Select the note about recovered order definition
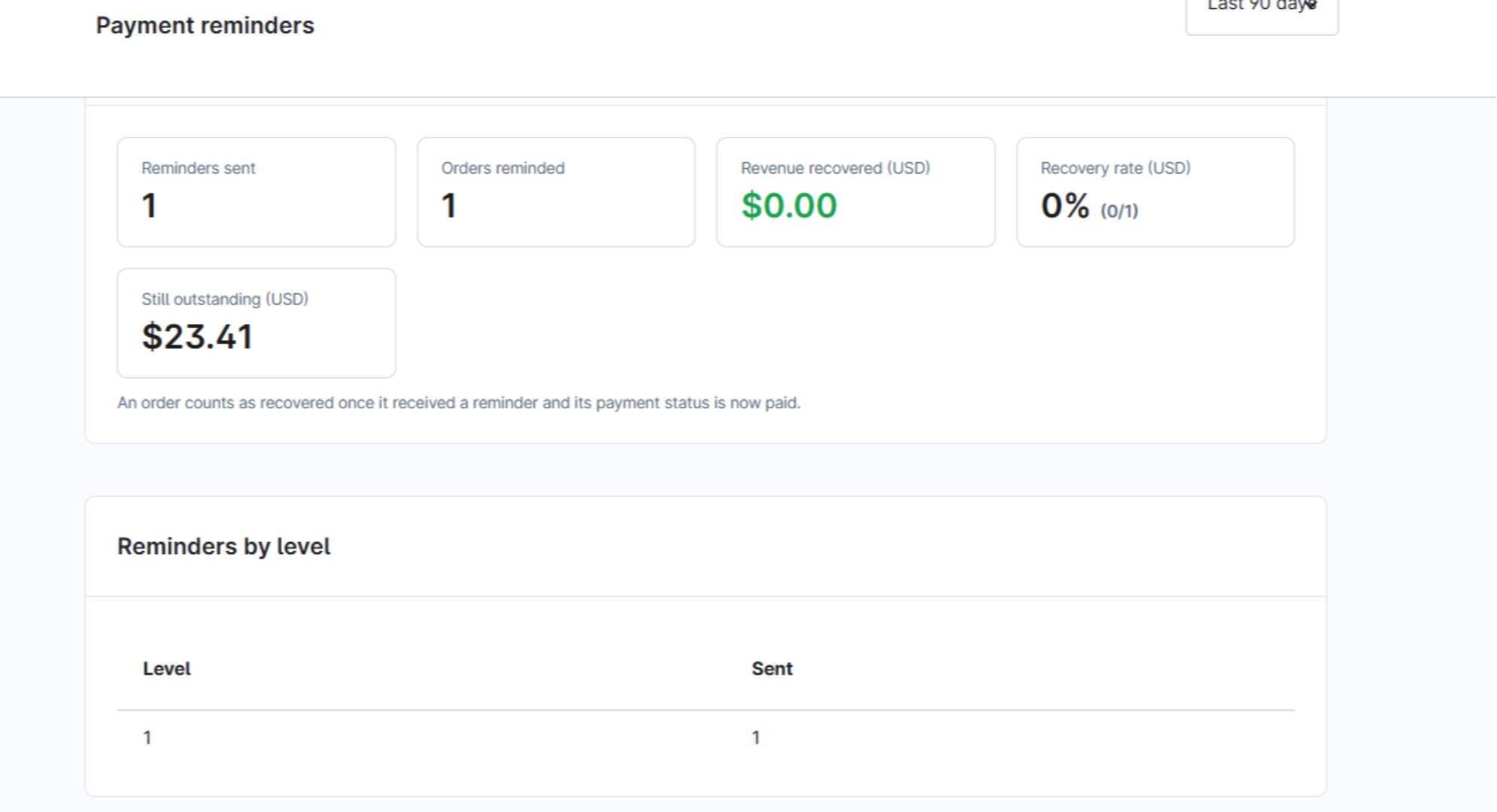 (x=459, y=403)
